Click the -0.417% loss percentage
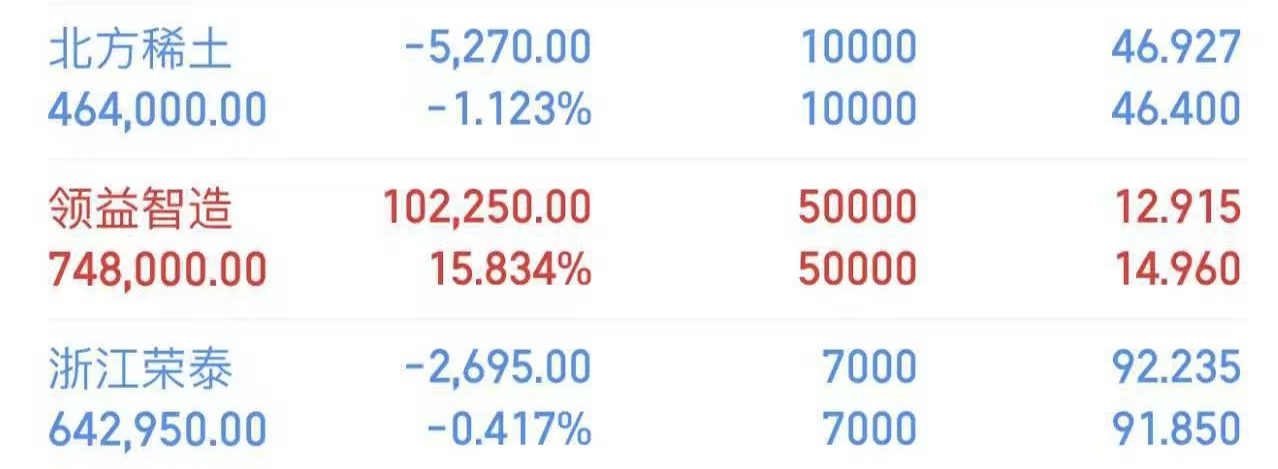 pyautogui.click(x=509, y=430)
